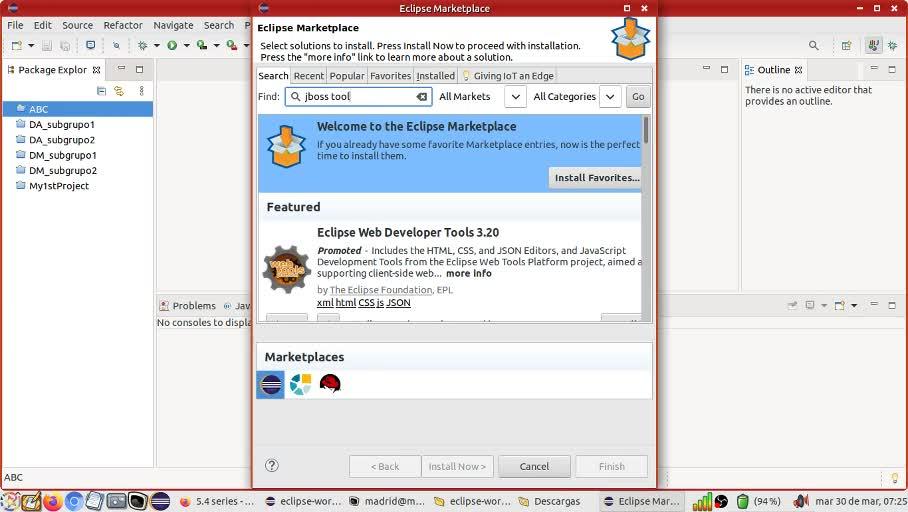
Task: Click the CSS tag link
Action: (366, 303)
